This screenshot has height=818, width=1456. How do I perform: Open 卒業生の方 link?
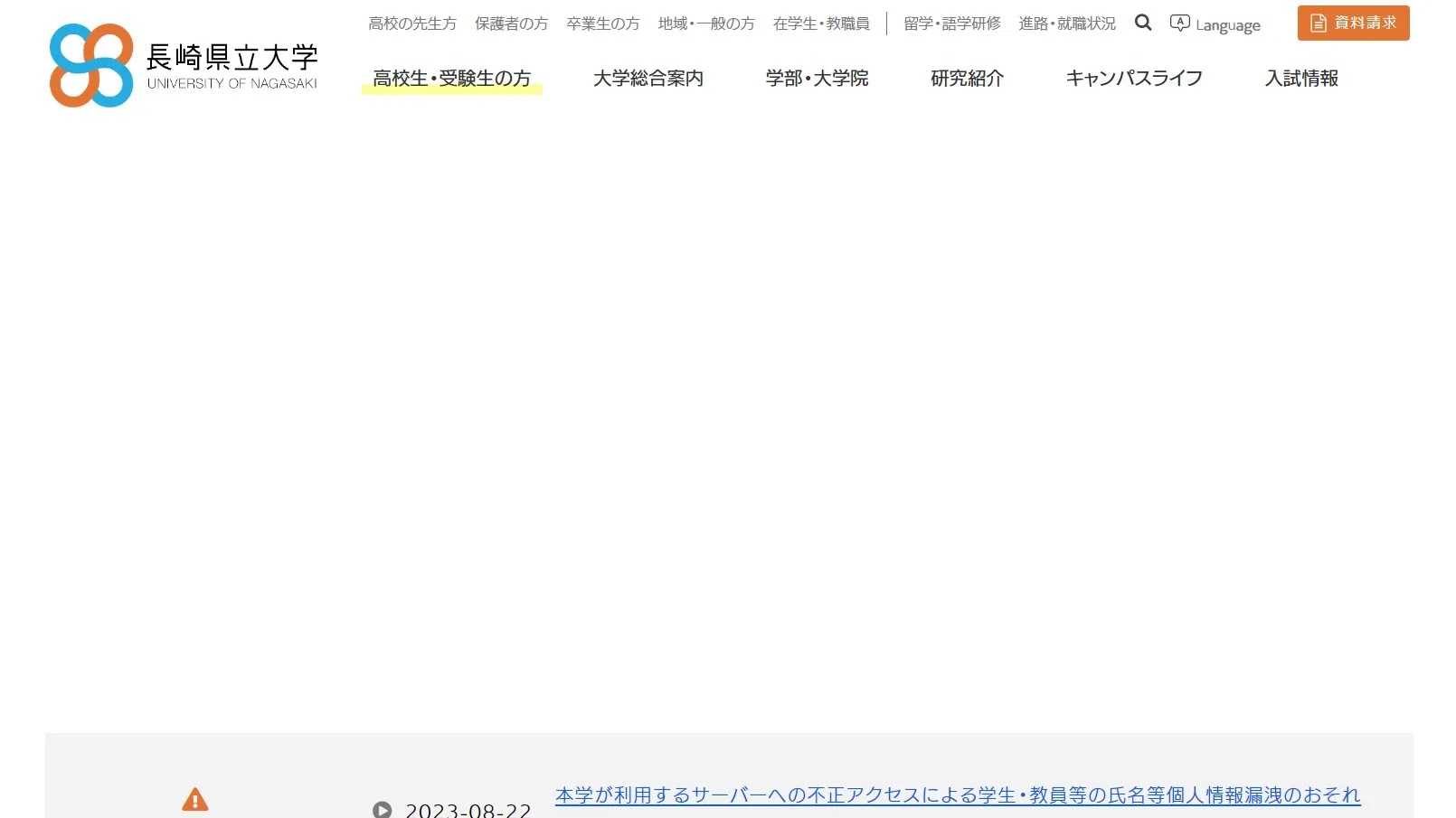(603, 24)
